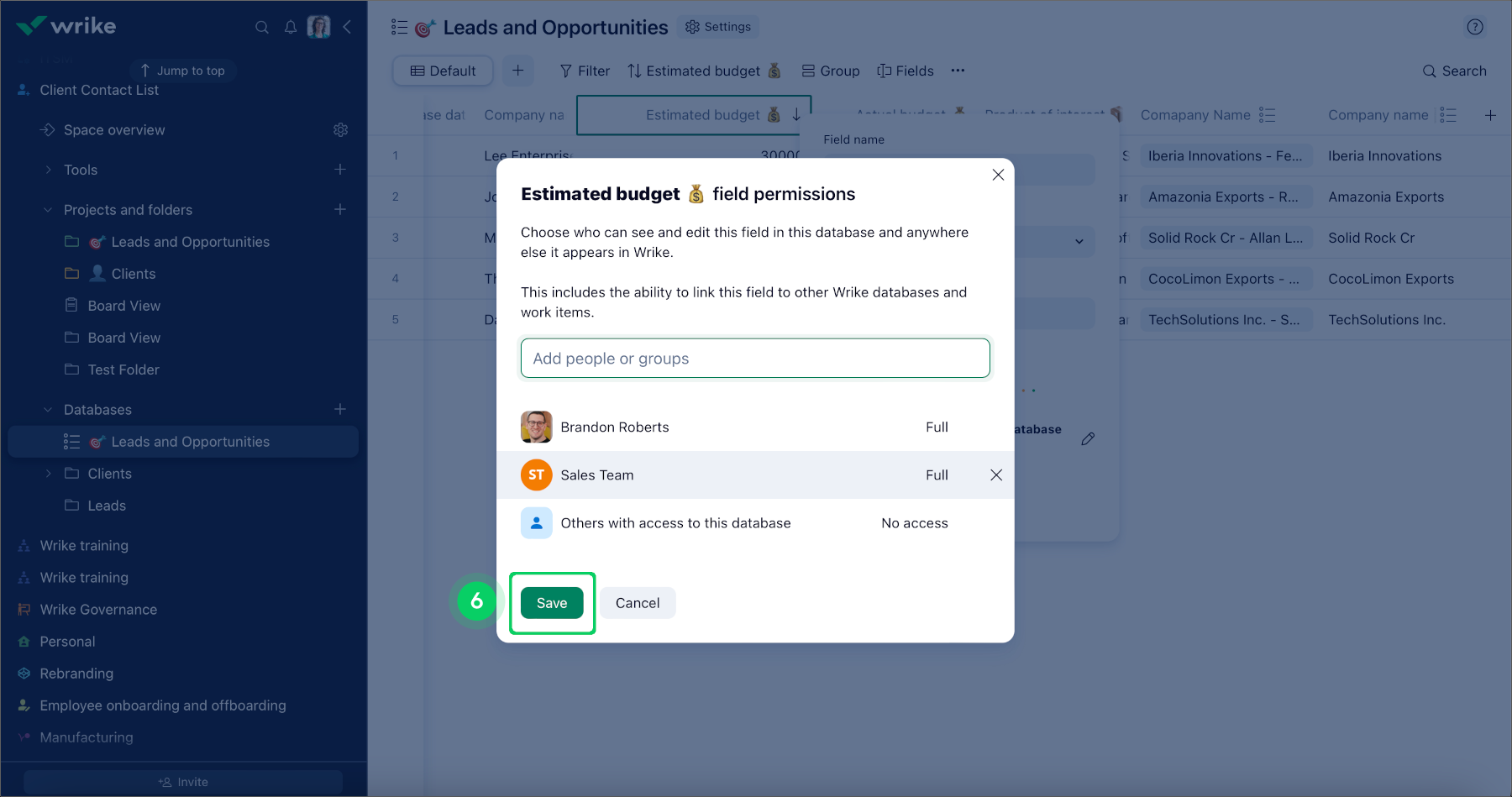Screen dimensions: 1512x797
Task: Open Search in the top right
Action: point(1454,71)
